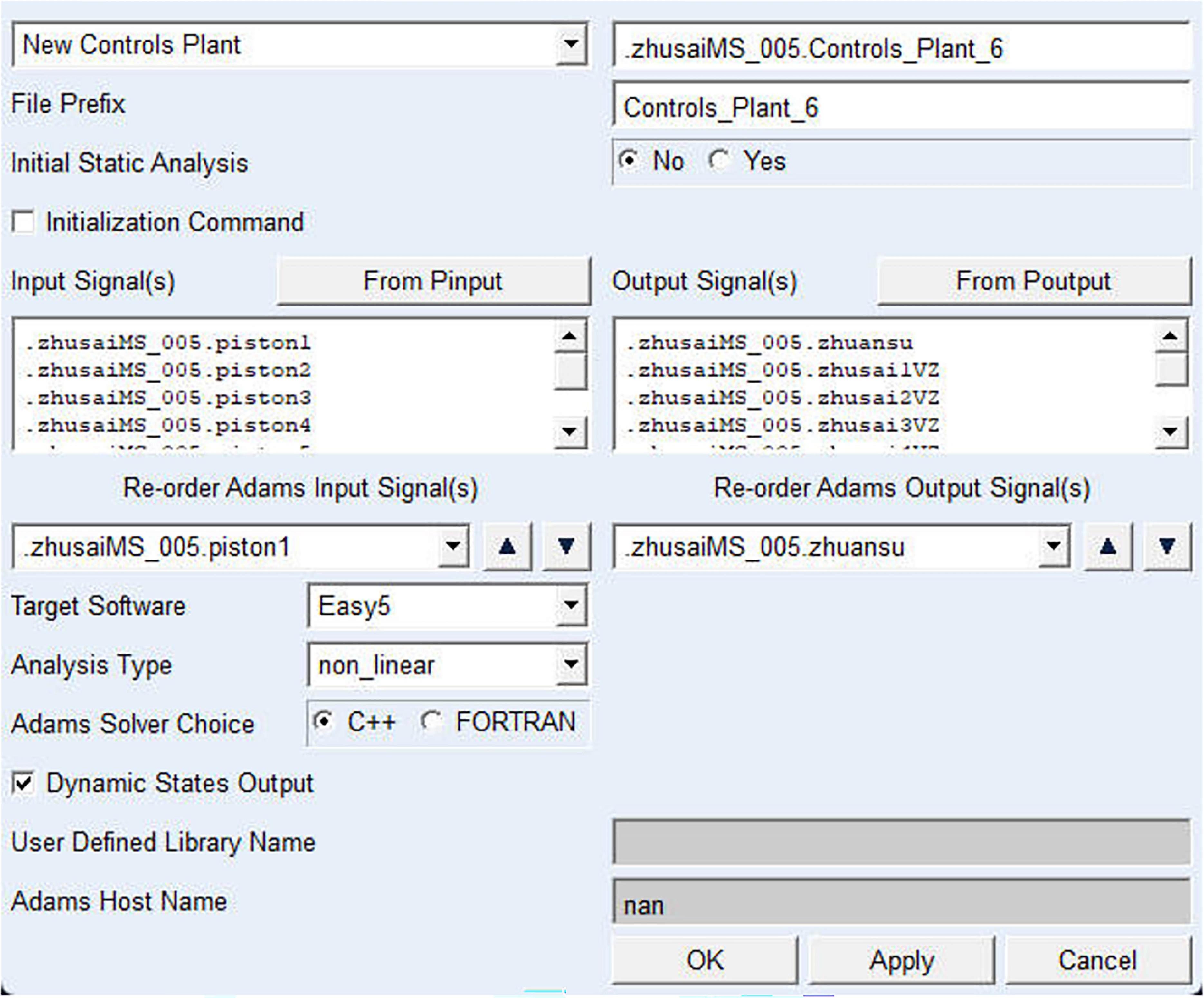Open the Analysis Type non_linear dropdown
Image resolution: width=1204 pixels, height=998 pixels.
[571, 664]
